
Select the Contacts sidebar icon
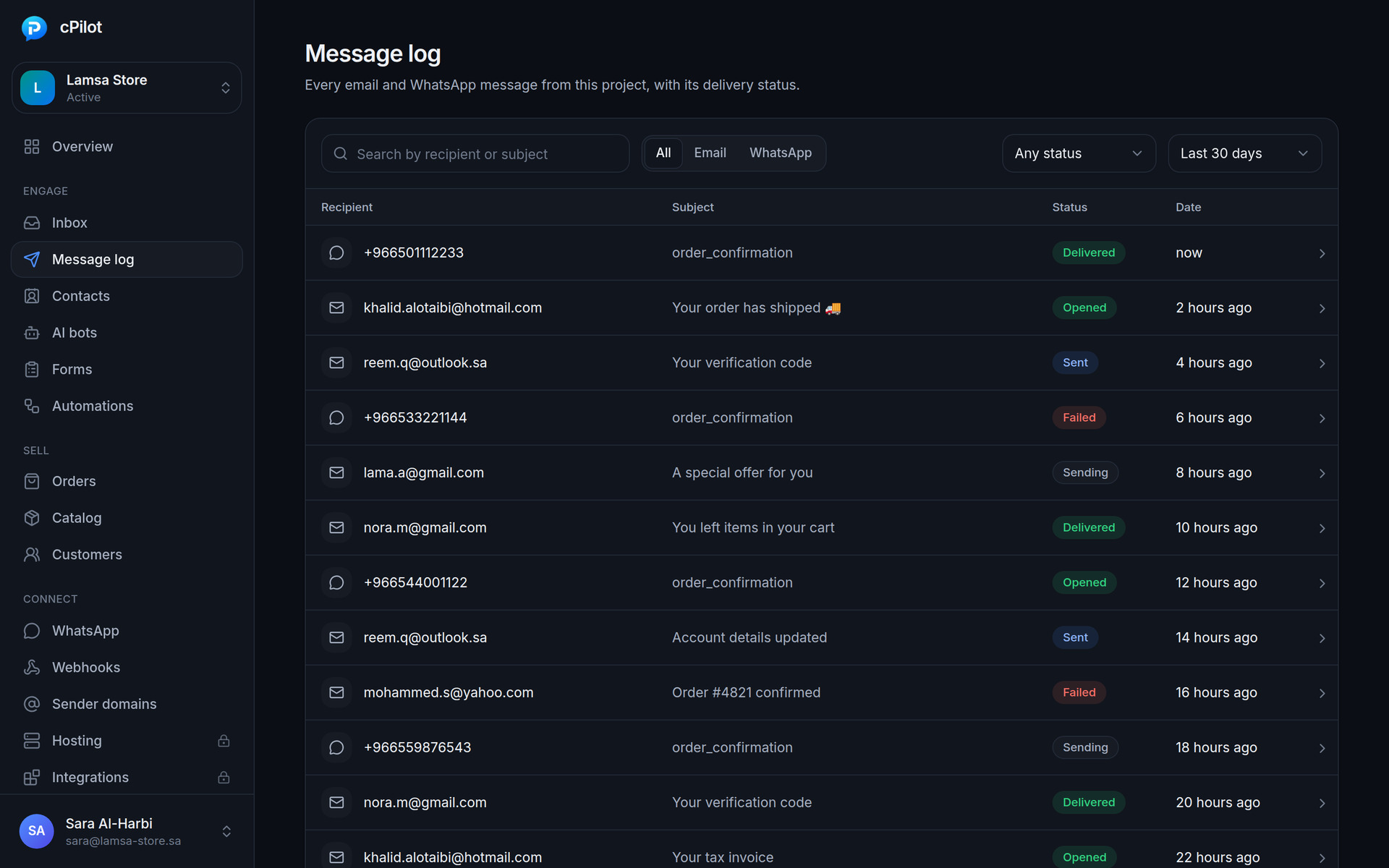32,296
